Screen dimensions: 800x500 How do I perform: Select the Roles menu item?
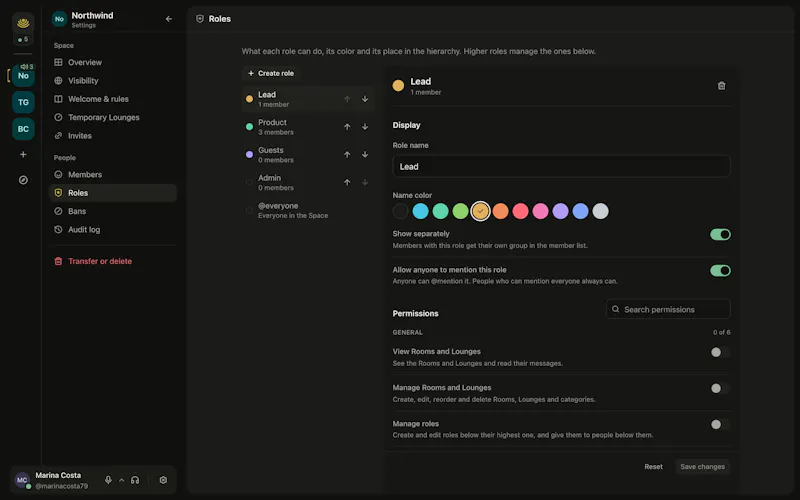113,193
